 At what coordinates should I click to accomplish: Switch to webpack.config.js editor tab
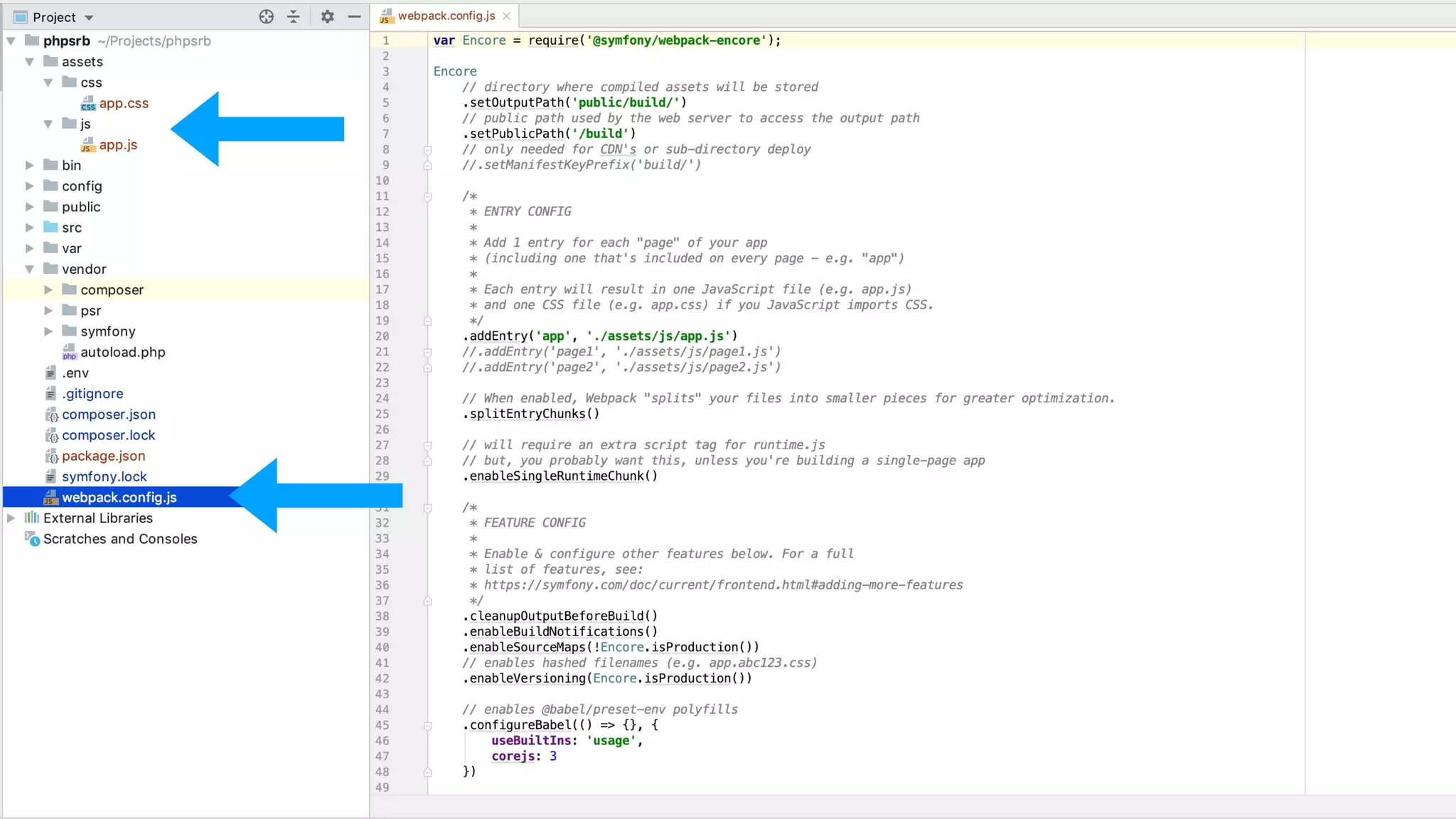[x=446, y=16]
